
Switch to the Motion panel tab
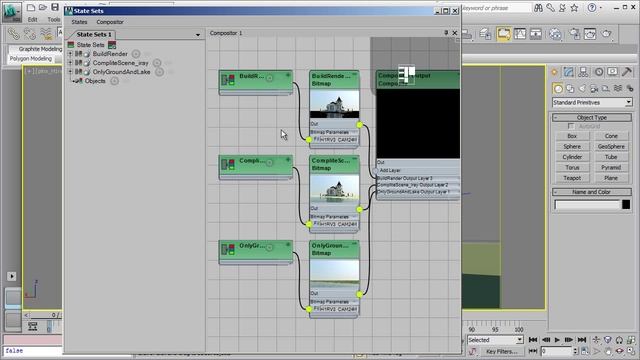pos(598,72)
